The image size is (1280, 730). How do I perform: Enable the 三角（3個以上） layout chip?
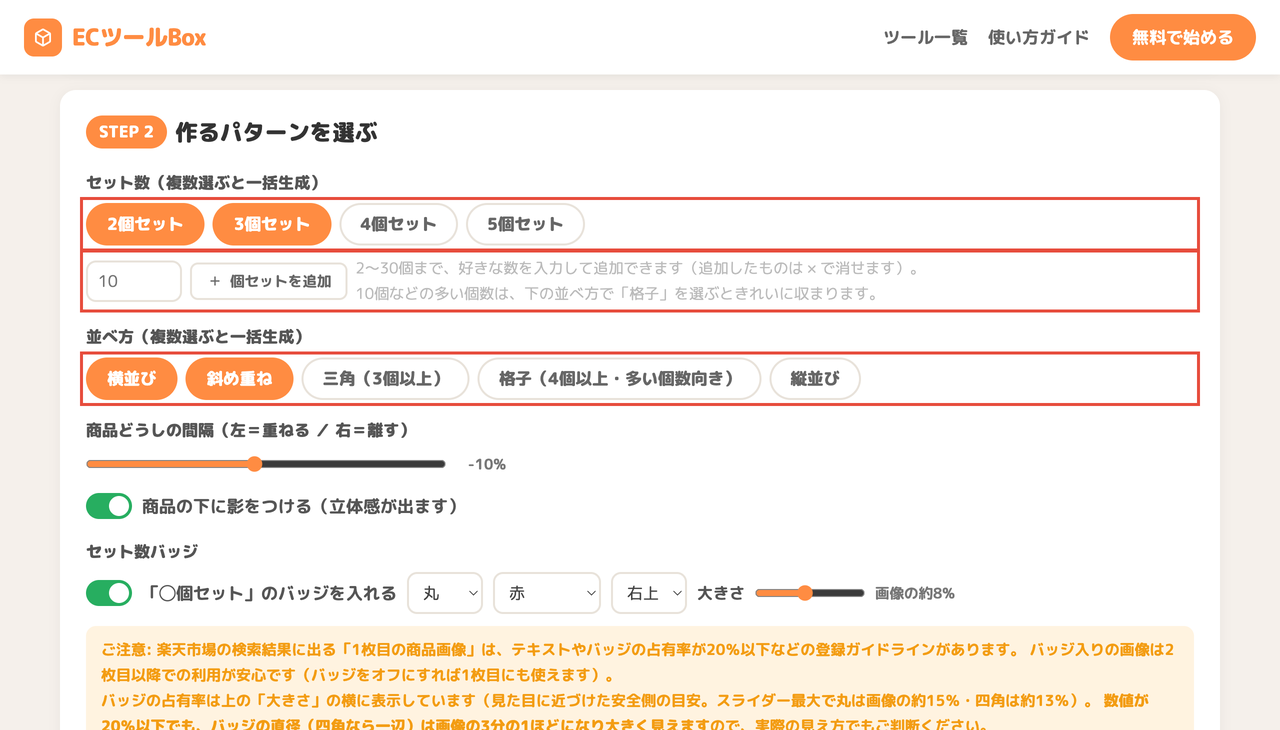coord(385,379)
